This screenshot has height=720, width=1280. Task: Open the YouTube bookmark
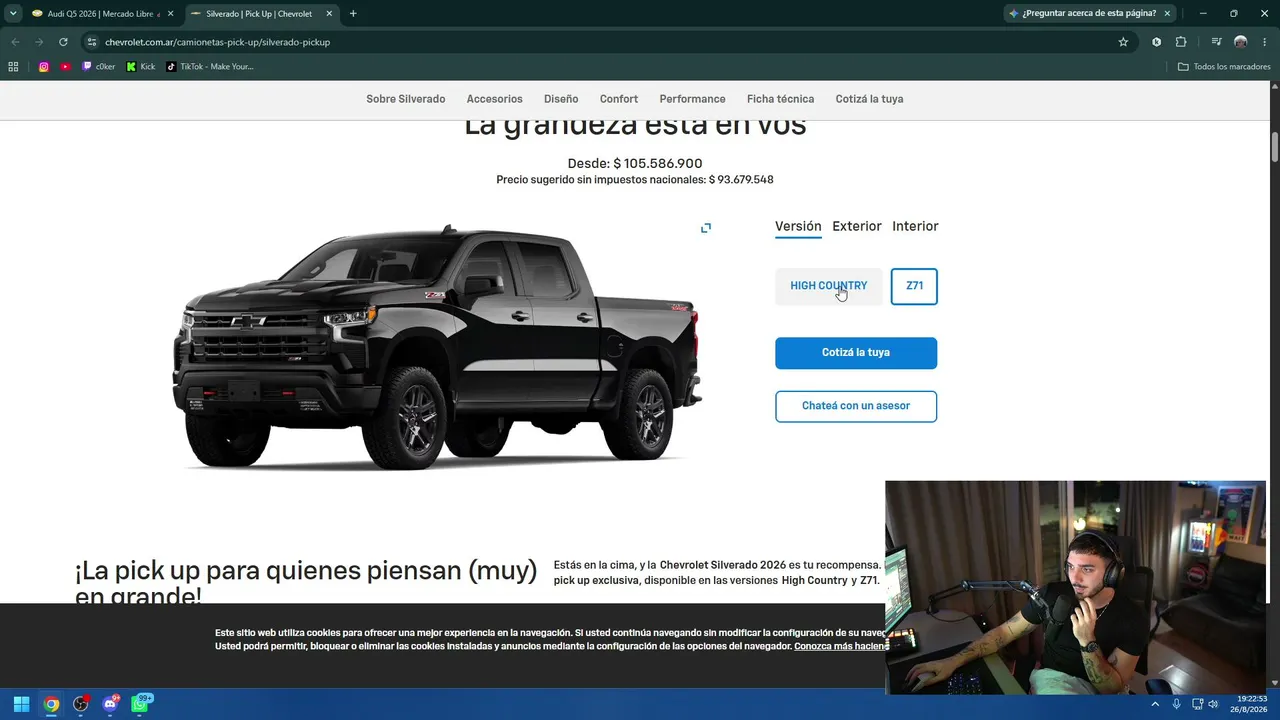click(65, 67)
